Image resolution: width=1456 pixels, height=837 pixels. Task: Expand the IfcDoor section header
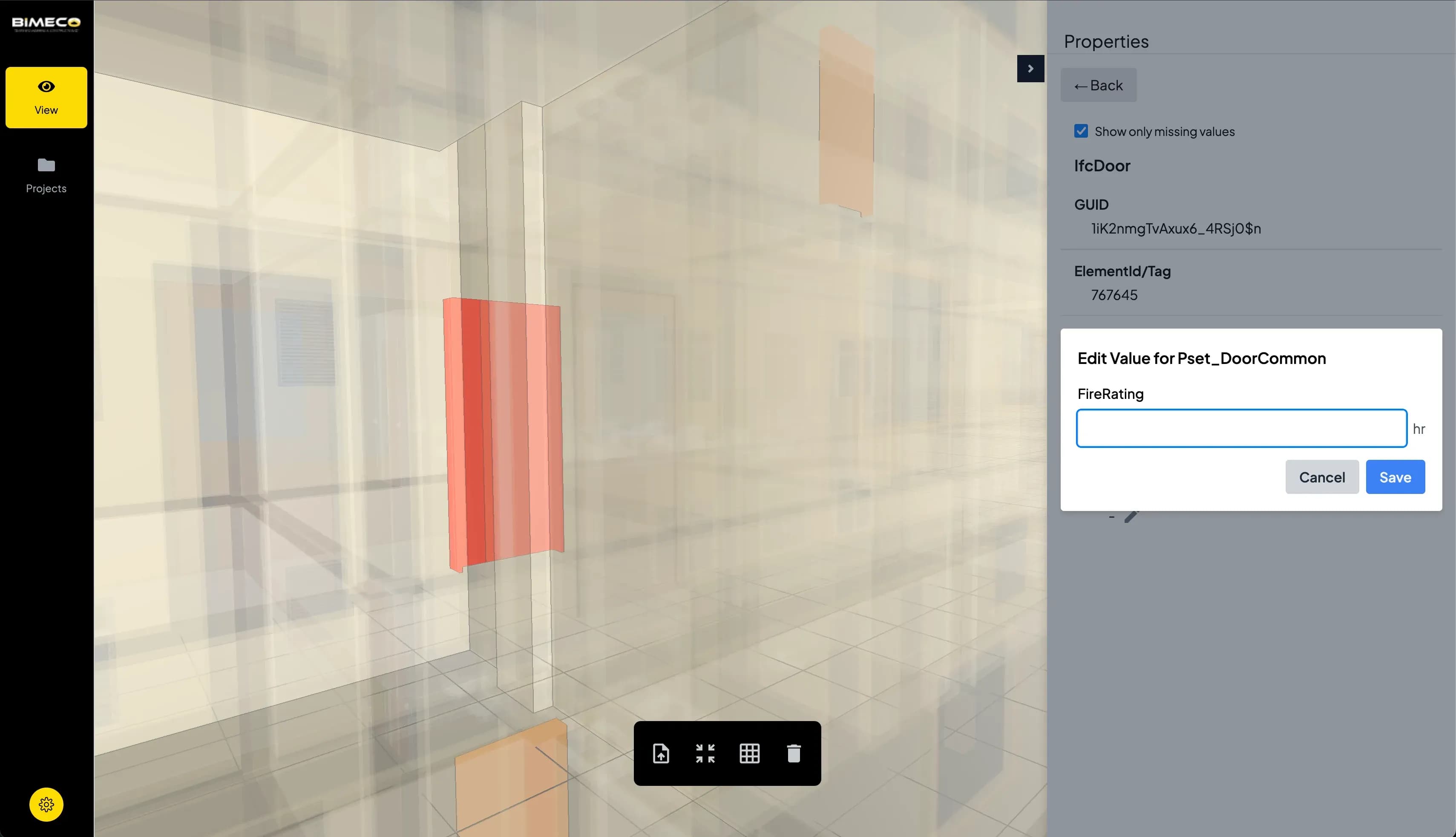pos(1102,165)
